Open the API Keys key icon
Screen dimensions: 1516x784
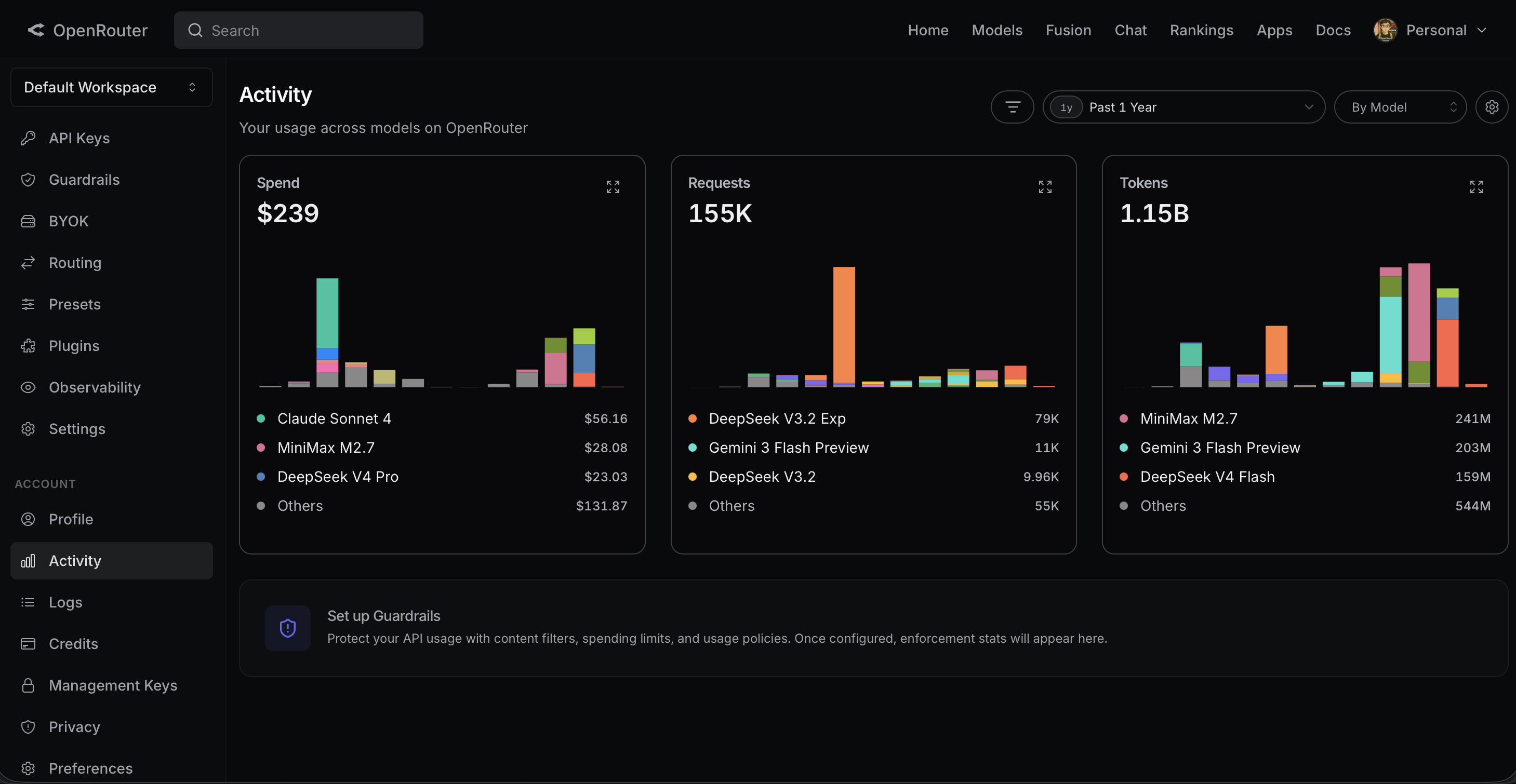tap(28, 138)
